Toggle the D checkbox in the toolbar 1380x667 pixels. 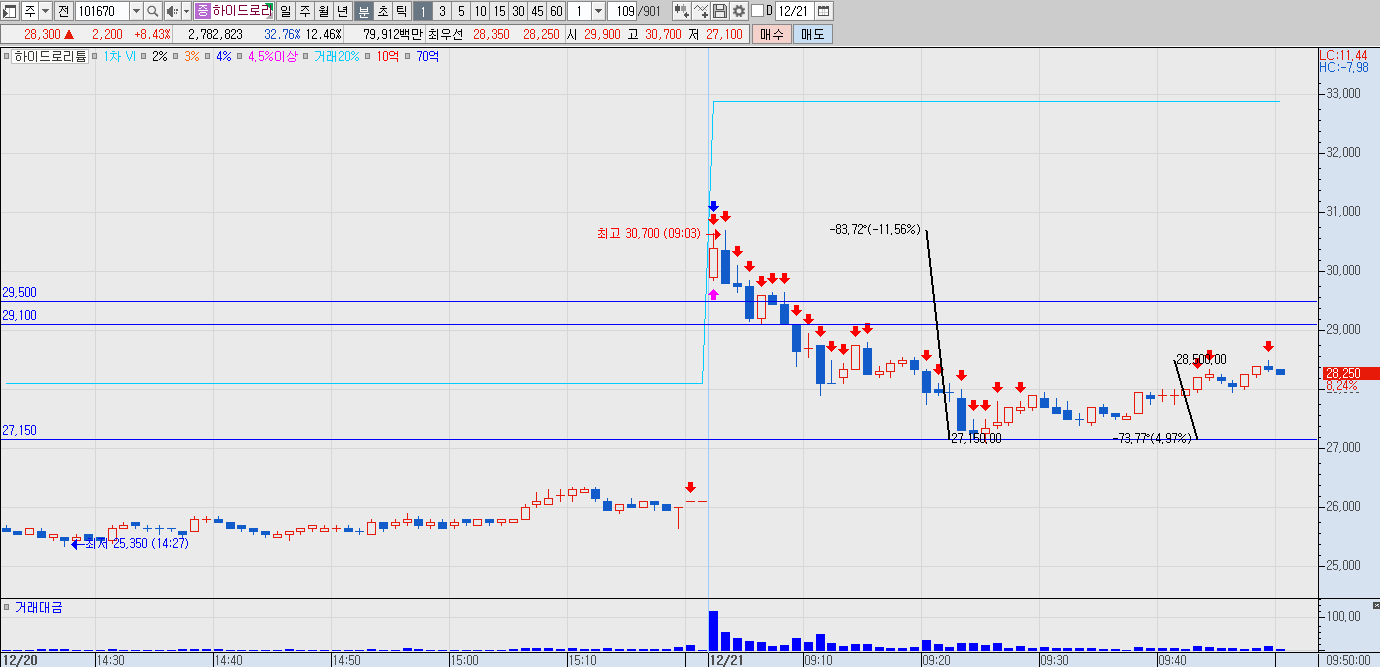pos(756,11)
